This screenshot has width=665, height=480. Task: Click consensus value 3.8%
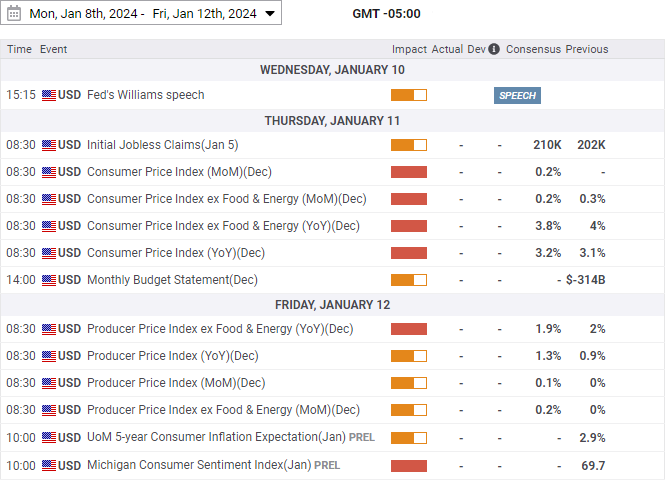click(548, 226)
